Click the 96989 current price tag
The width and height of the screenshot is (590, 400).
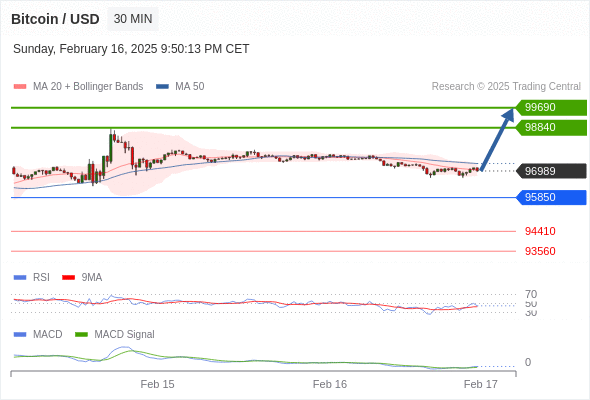click(551, 171)
